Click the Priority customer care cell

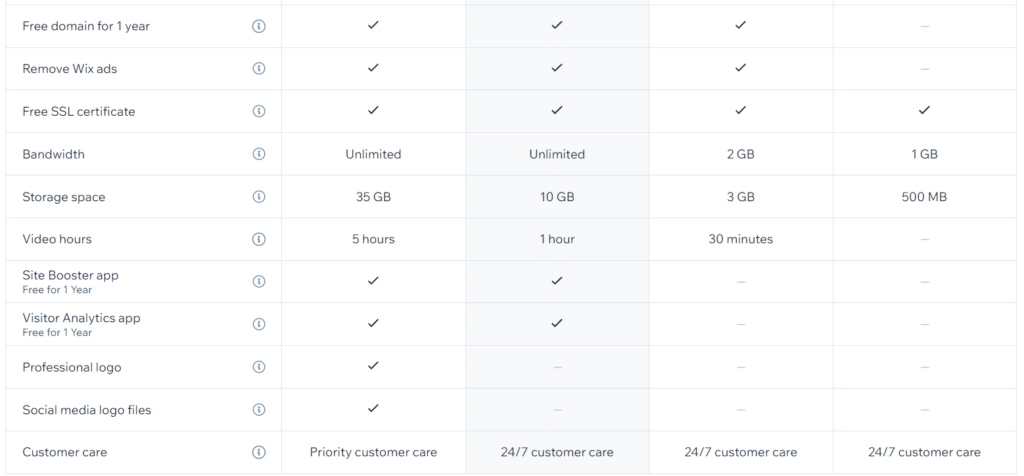(x=373, y=452)
